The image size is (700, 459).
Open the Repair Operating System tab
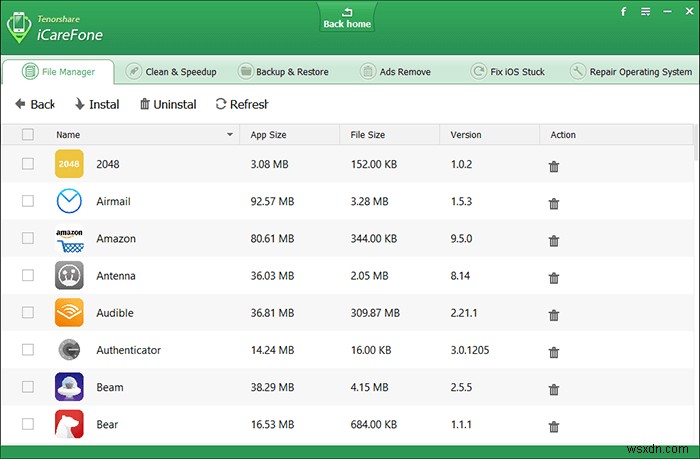click(x=632, y=72)
